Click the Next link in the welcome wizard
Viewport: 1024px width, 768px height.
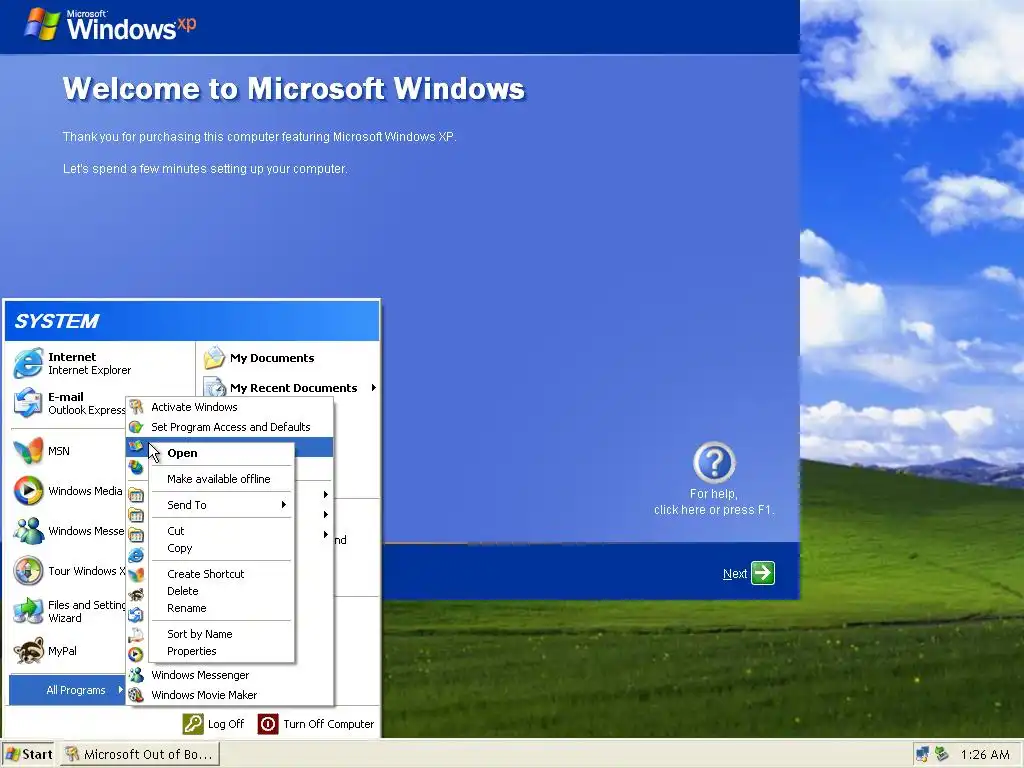pos(735,573)
